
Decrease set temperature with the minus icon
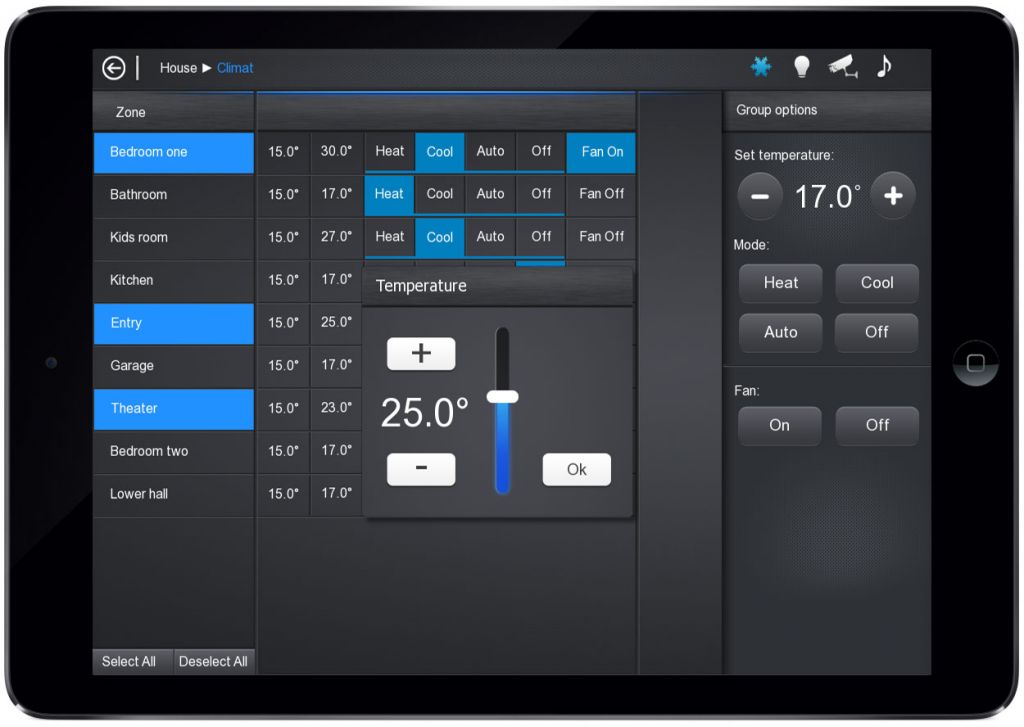[x=760, y=196]
